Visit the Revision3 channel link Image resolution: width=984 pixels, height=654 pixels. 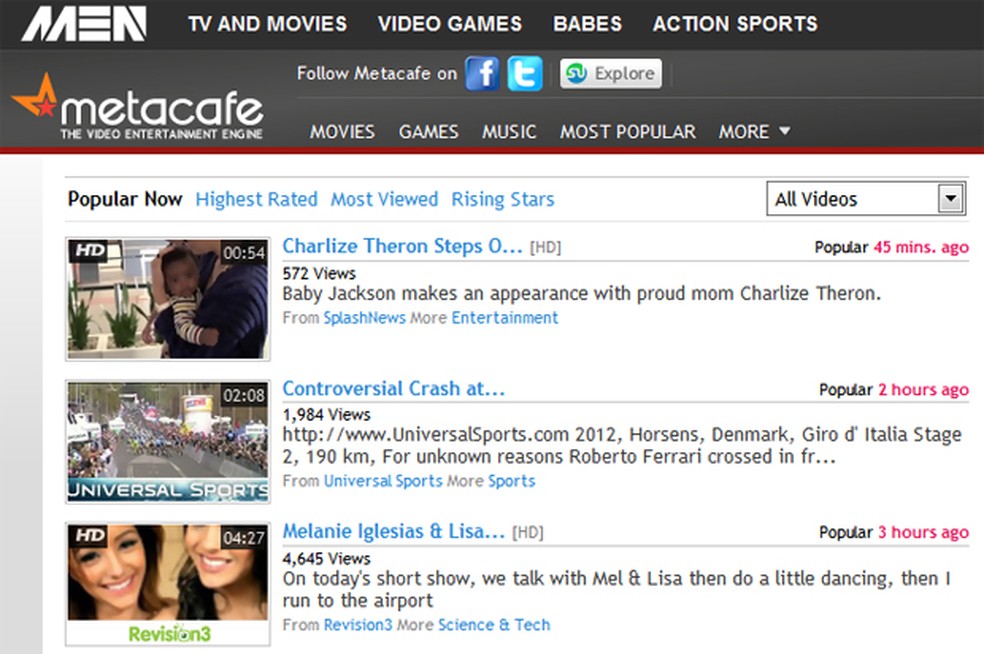[358, 625]
